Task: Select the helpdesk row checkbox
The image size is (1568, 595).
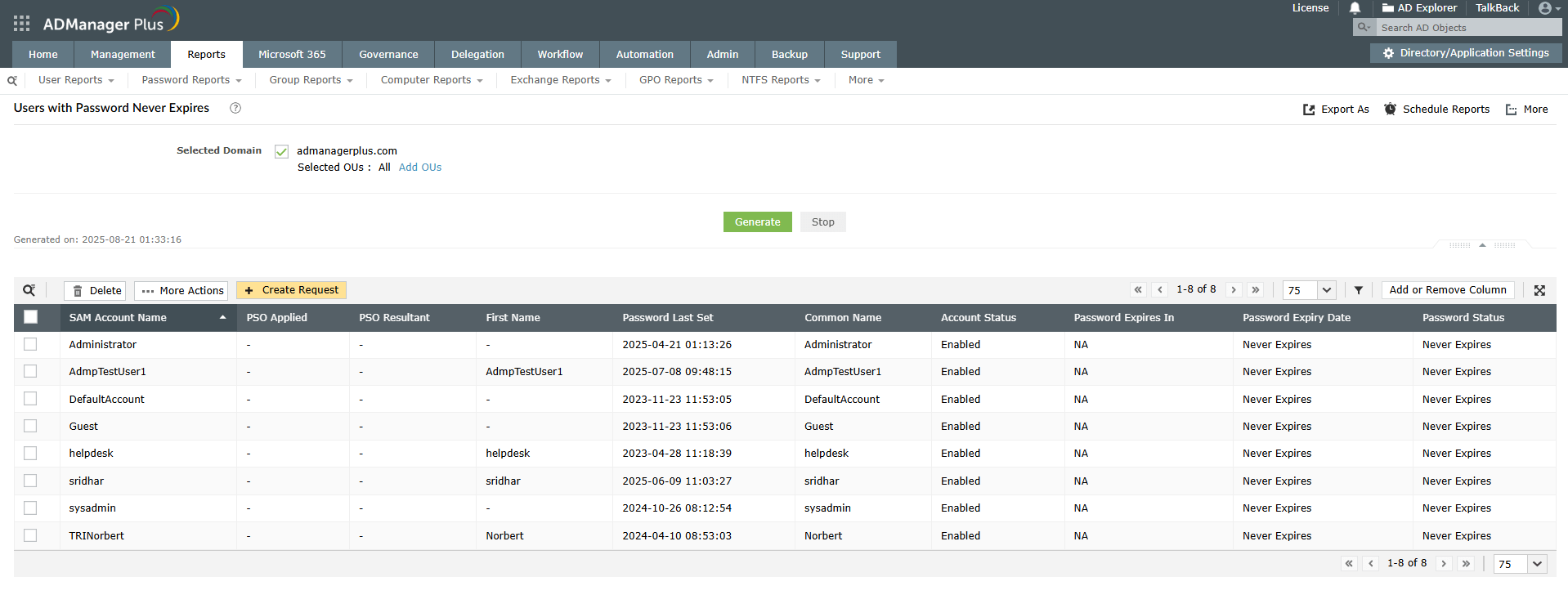Action: [30, 453]
